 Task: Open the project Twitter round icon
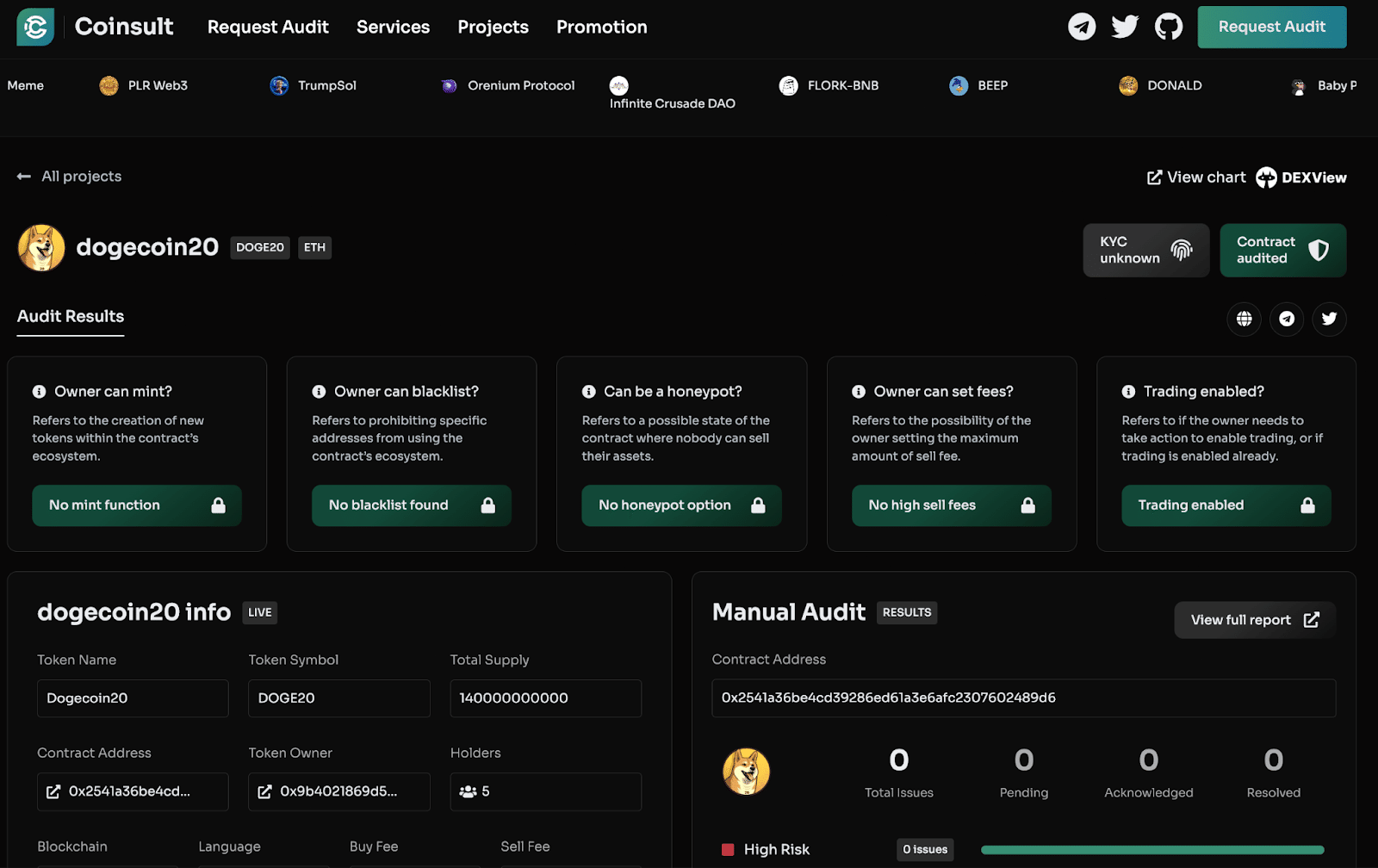click(x=1330, y=319)
